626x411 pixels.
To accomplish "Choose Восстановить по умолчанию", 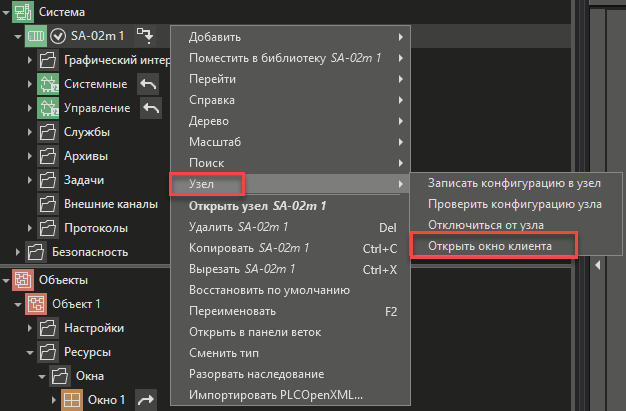I will coord(290,290).
